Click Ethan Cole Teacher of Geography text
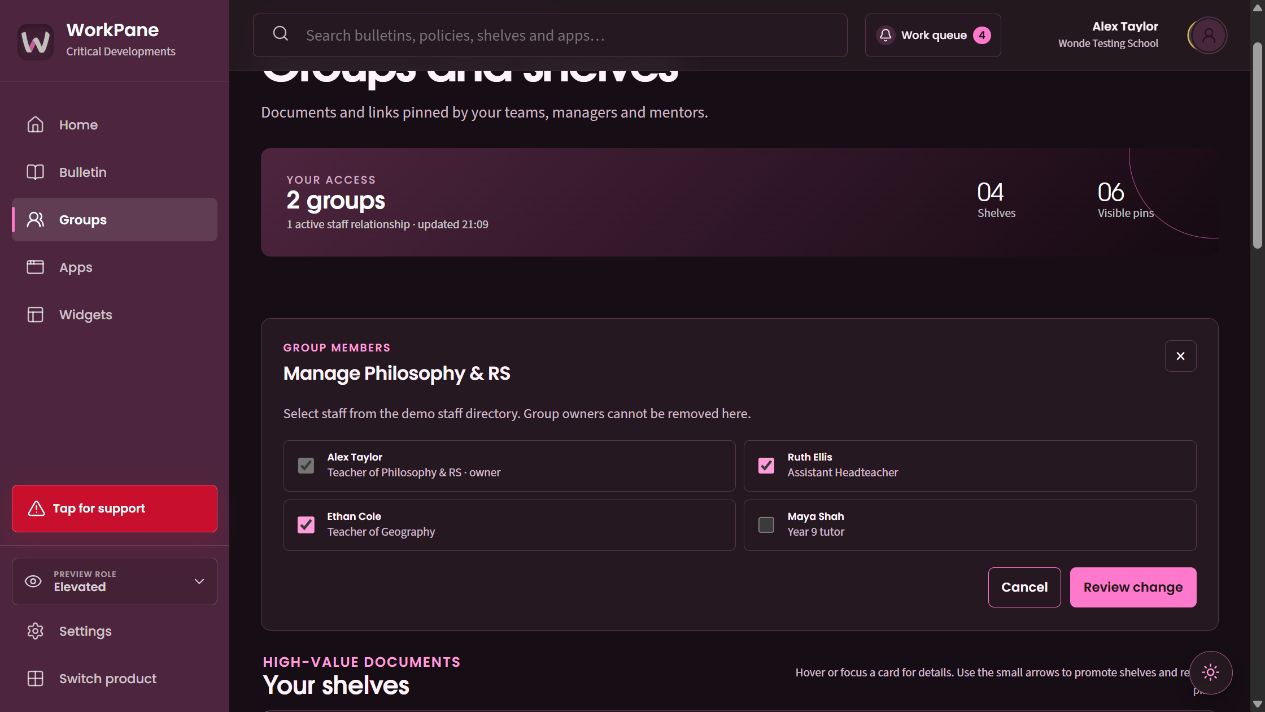Screen dimensions: 1265x712 pyautogui.click(x=381, y=524)
